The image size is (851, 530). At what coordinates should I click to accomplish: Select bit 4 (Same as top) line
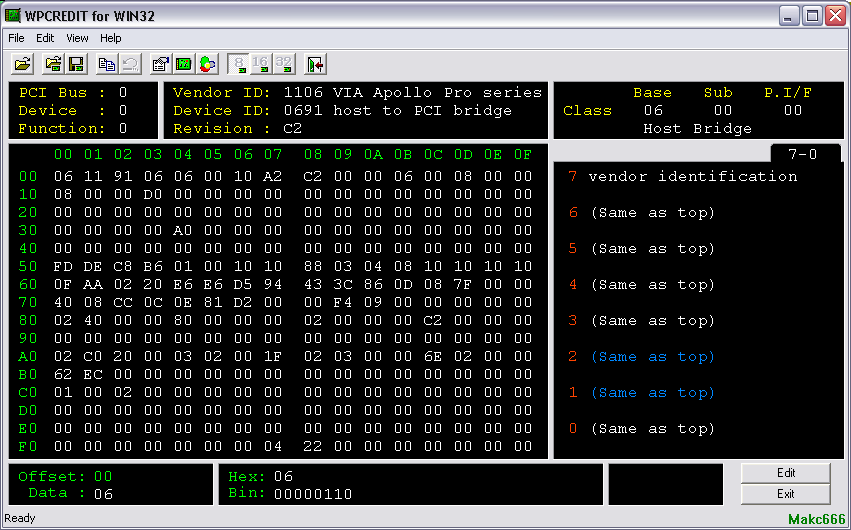642,285
